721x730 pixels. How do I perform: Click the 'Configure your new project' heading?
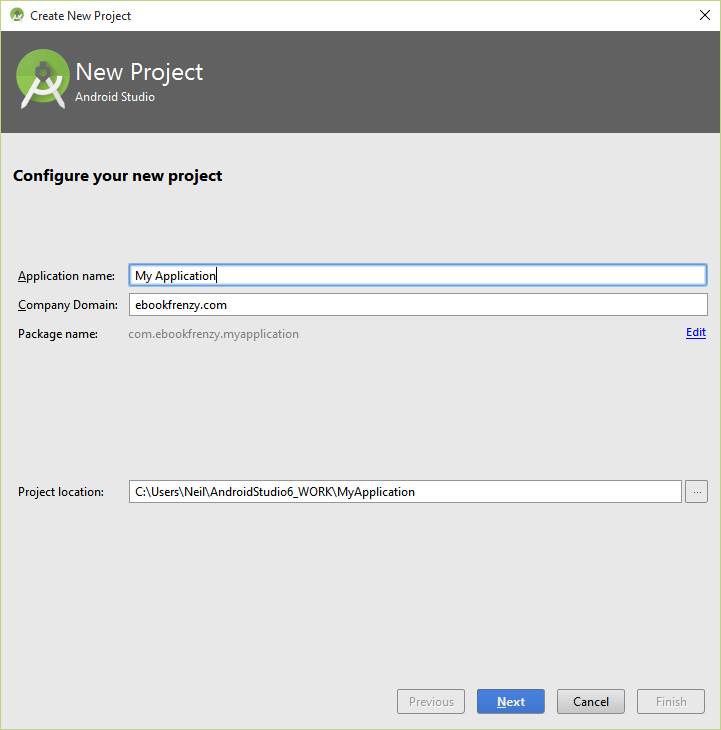click(x=118, y=176)
